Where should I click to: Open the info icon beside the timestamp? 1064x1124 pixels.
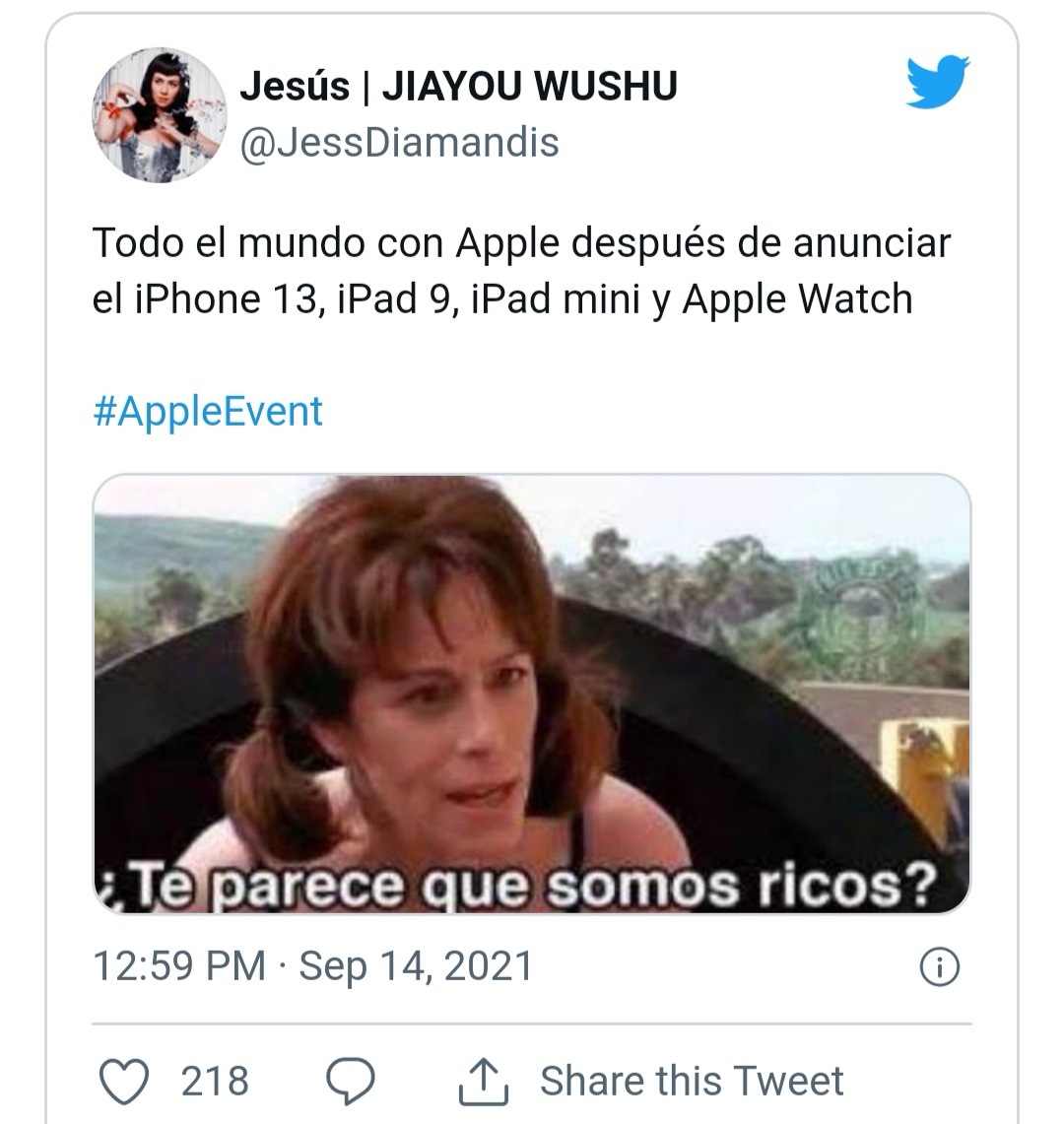coord(939,967)
